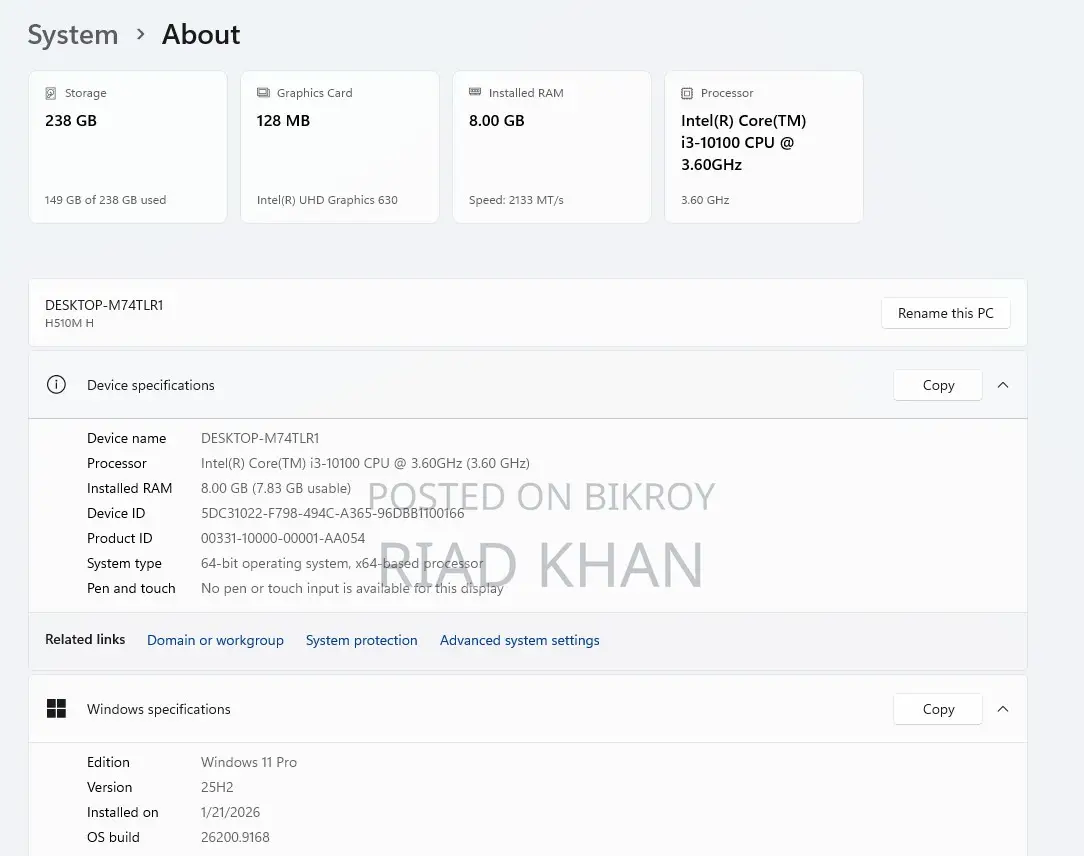Copy the Windows specifications
The height and width of the screenshot is (856, 1084).
pos(937,709)
